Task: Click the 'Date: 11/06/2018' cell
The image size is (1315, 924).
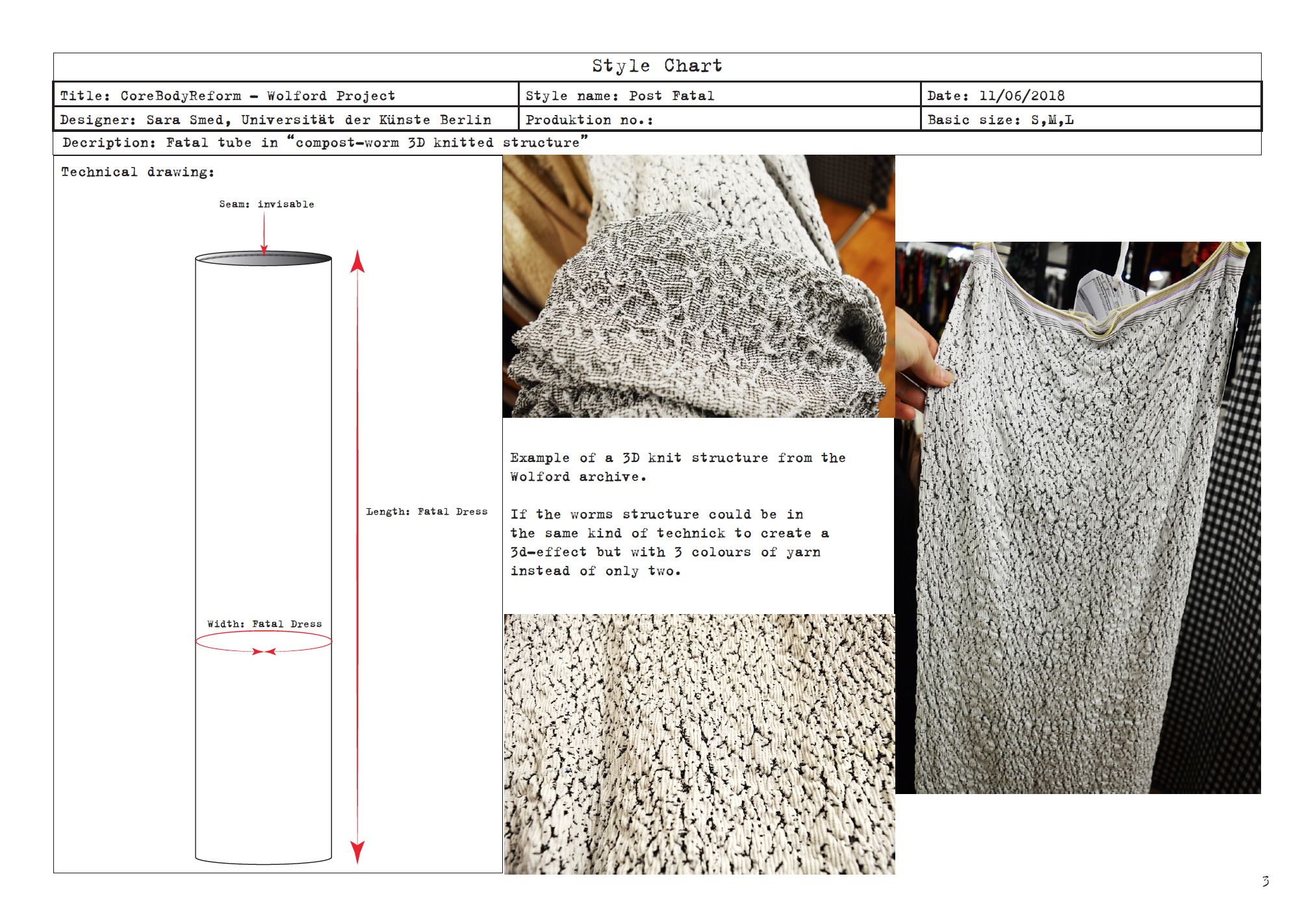Action: pos(1091,95)
